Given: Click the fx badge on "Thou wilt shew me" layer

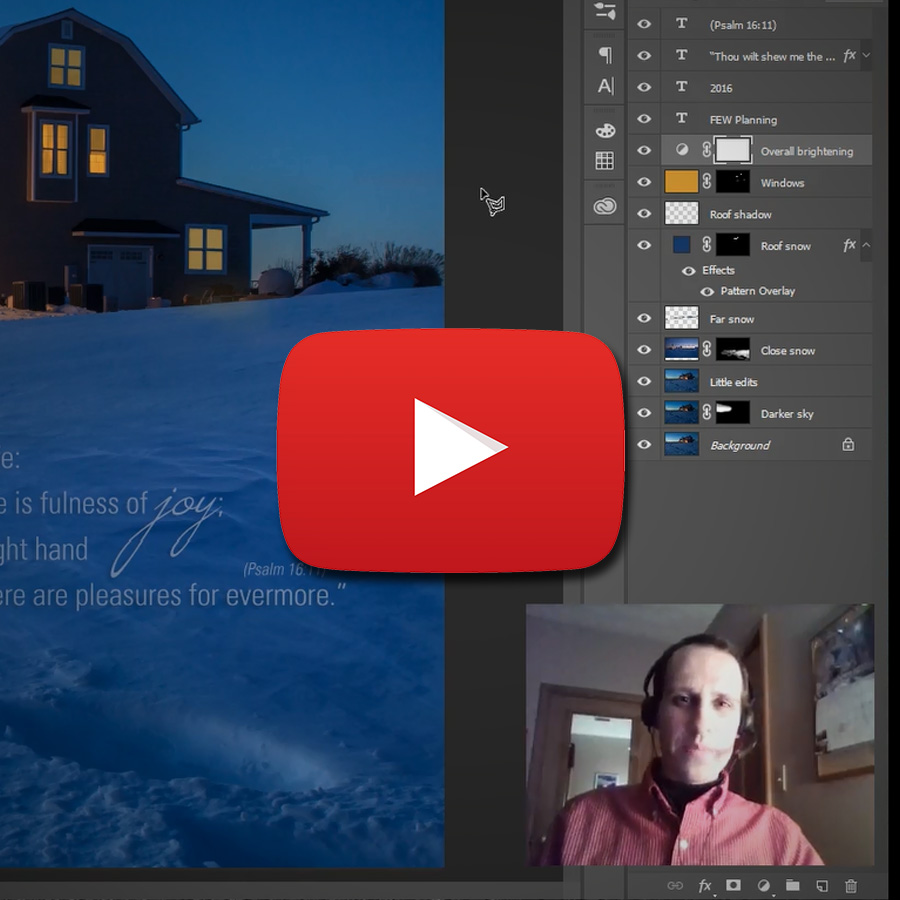Looking at the screenshot, I should (849, 55).
